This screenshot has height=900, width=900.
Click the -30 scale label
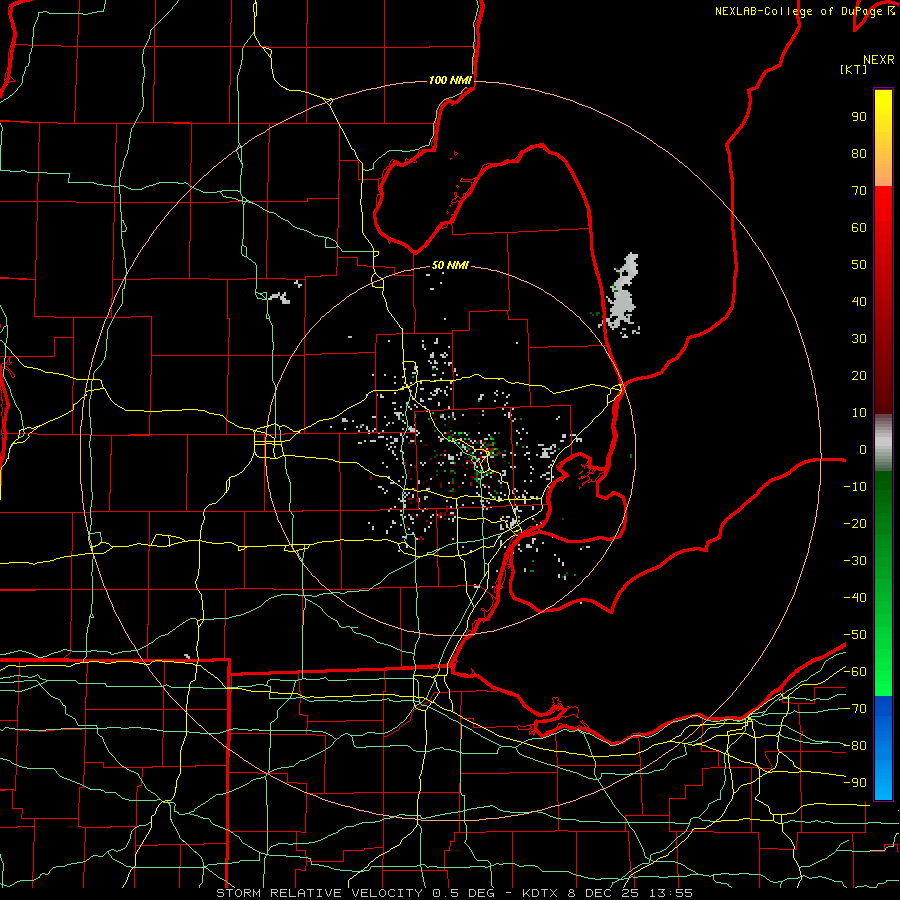pos(855,561)
